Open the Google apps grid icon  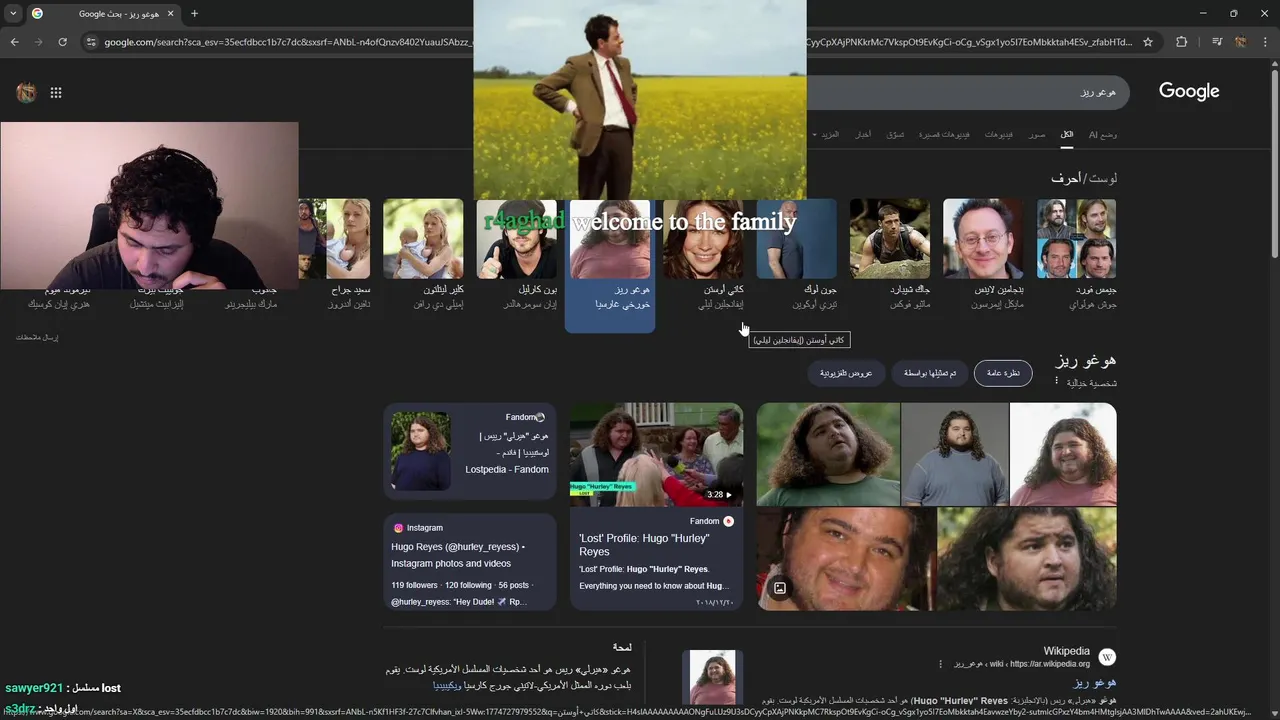coord(56,93)
